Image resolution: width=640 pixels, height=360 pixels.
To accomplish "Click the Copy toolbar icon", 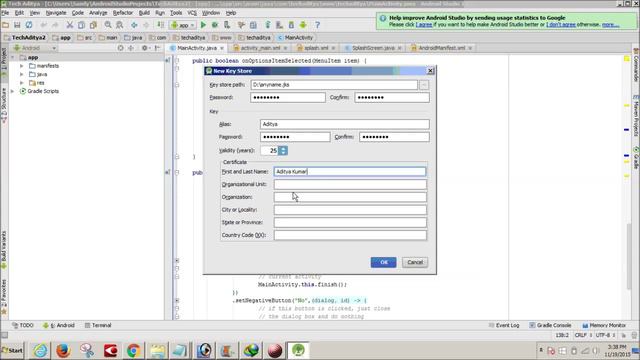I will pos(82,25).
